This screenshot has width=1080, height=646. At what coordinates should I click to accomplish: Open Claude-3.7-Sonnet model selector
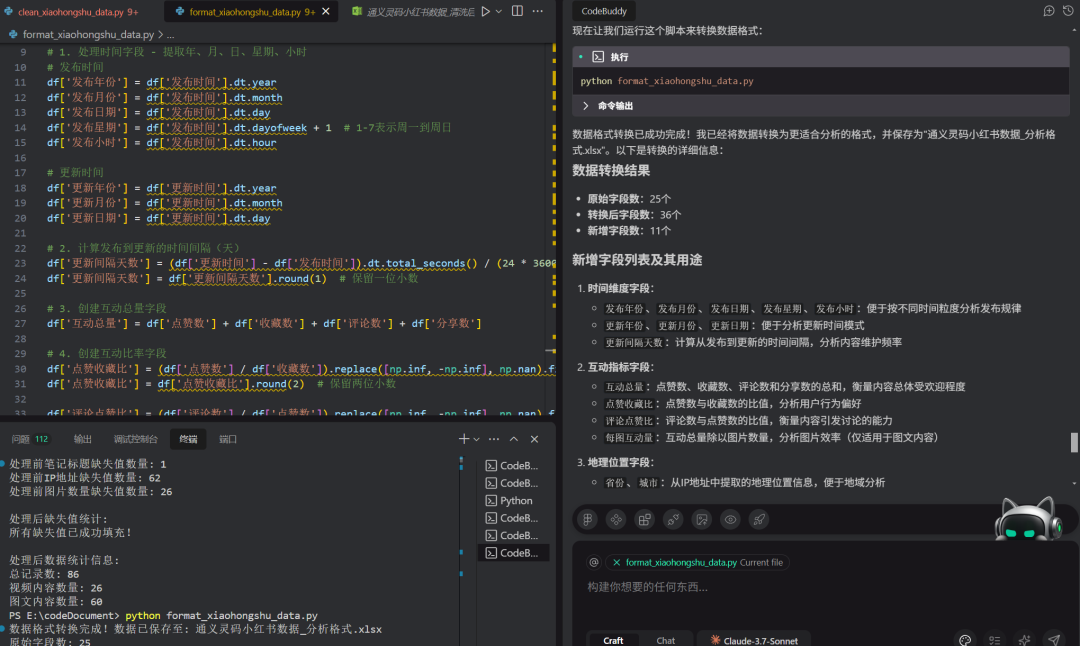(755, 640)
